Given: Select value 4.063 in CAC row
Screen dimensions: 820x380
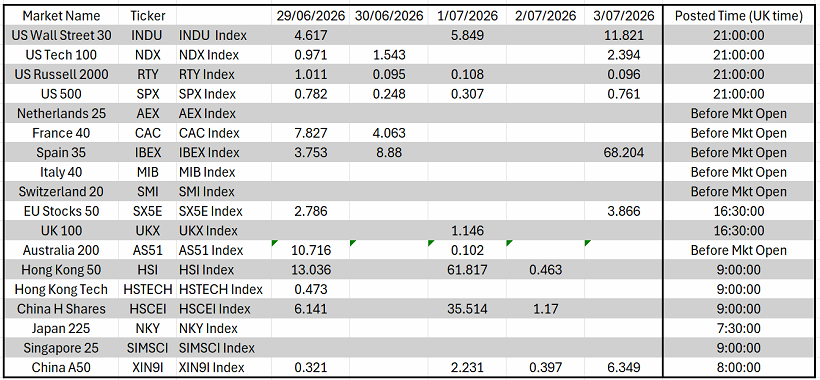Looking at the screenshot, I should [389, 133].
